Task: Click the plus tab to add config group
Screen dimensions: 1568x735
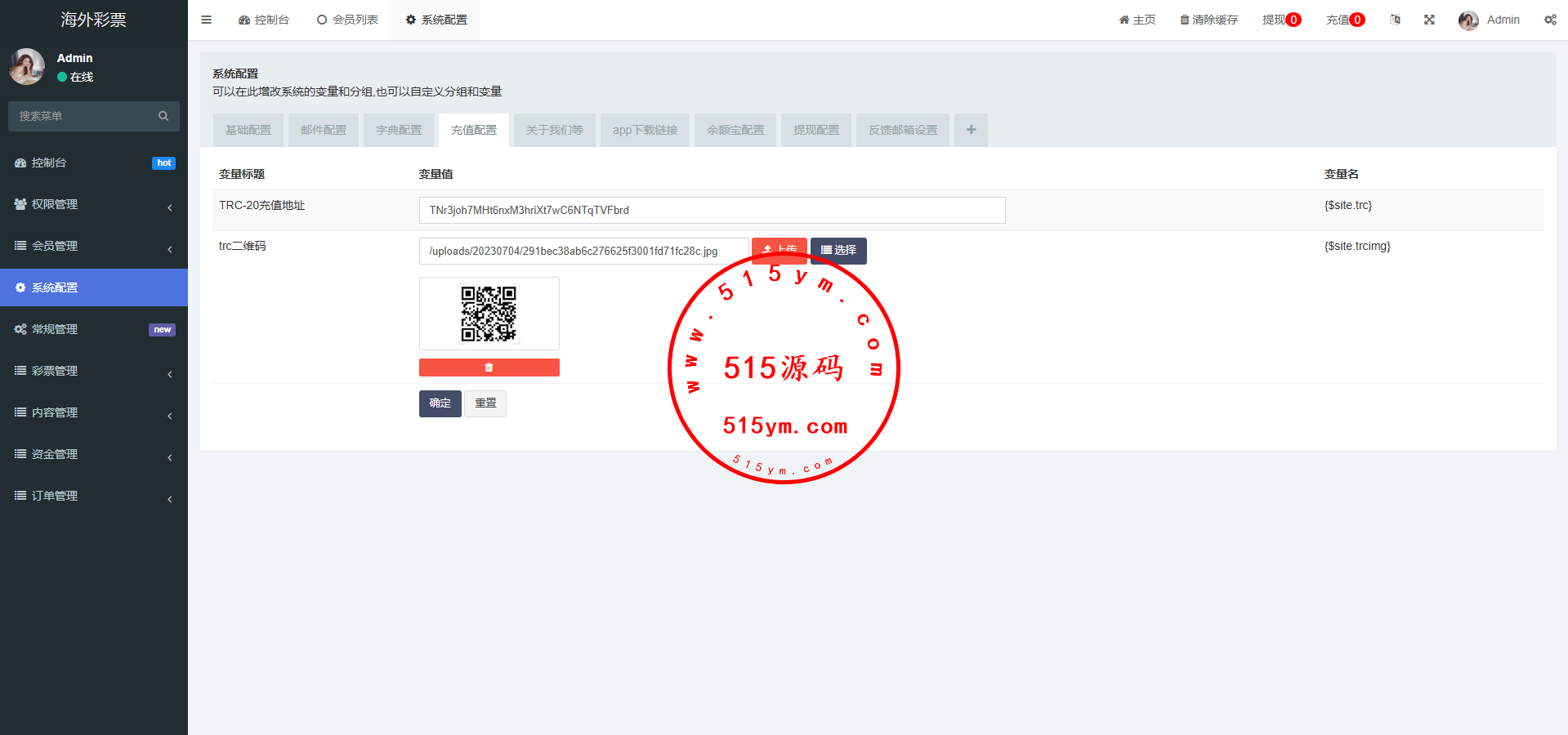Action: tap(971, 130)
